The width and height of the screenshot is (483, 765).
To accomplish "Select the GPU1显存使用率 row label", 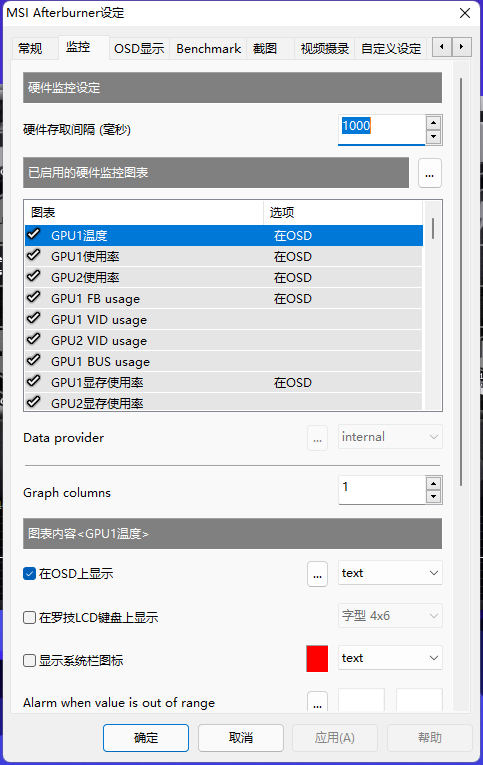I will click(97, 382).
